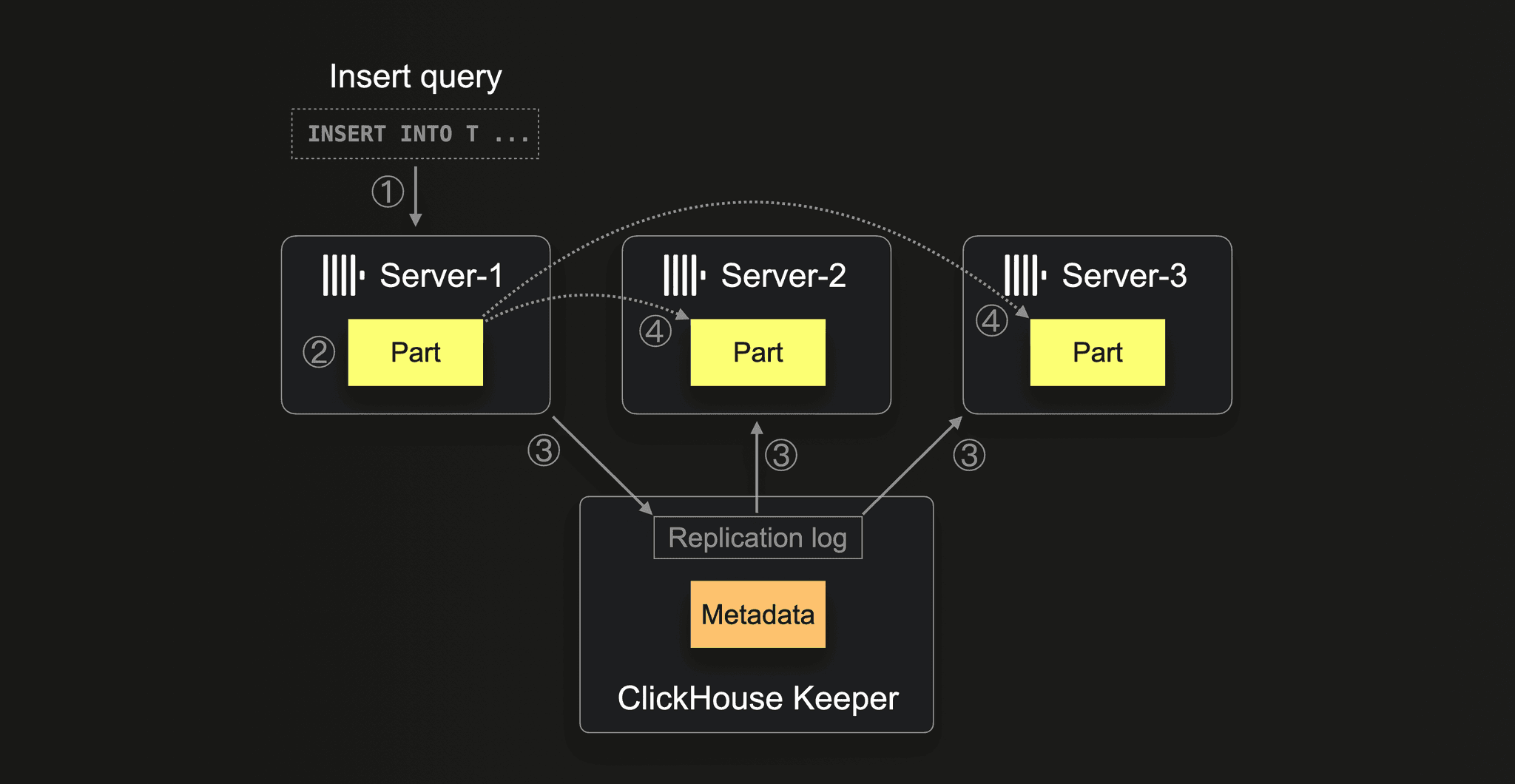Click the ClickHouse logo beside Server-1
Image resolution: width=1515 pixels, height=784 pixels.
click(343, 275)
